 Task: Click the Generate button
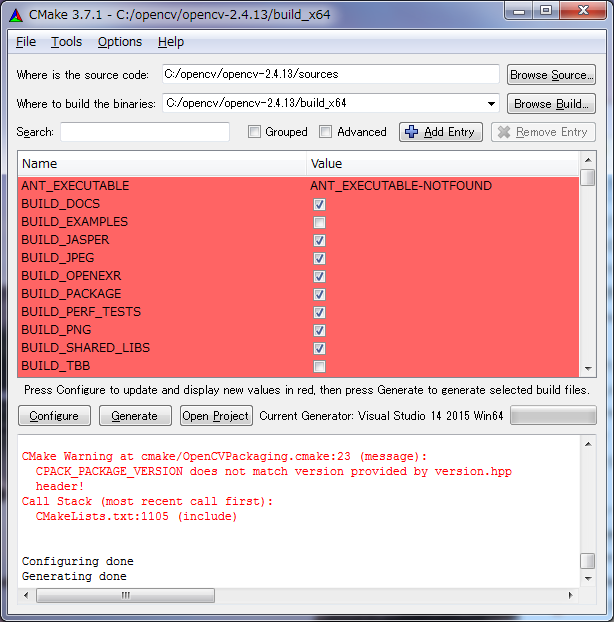(x=135, y=416)
